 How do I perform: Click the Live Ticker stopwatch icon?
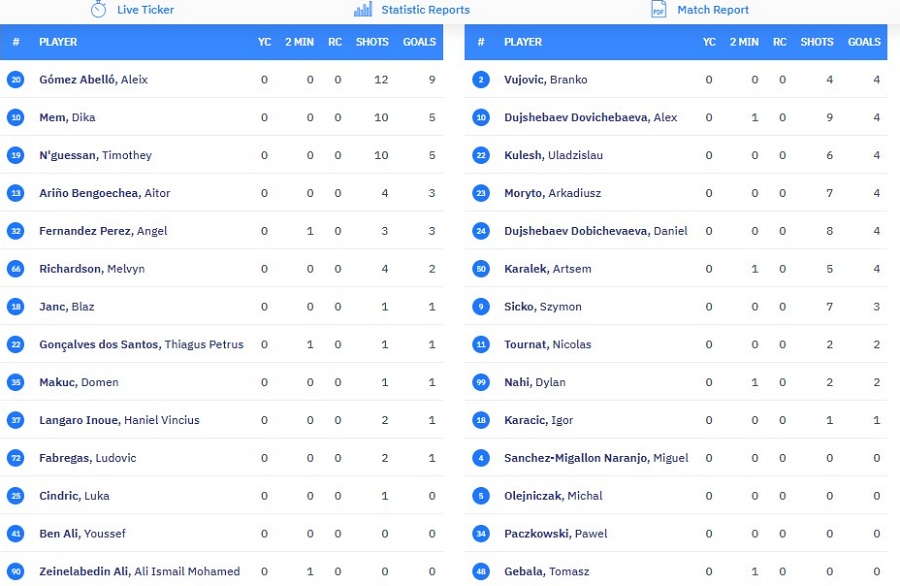click(98, 9)
